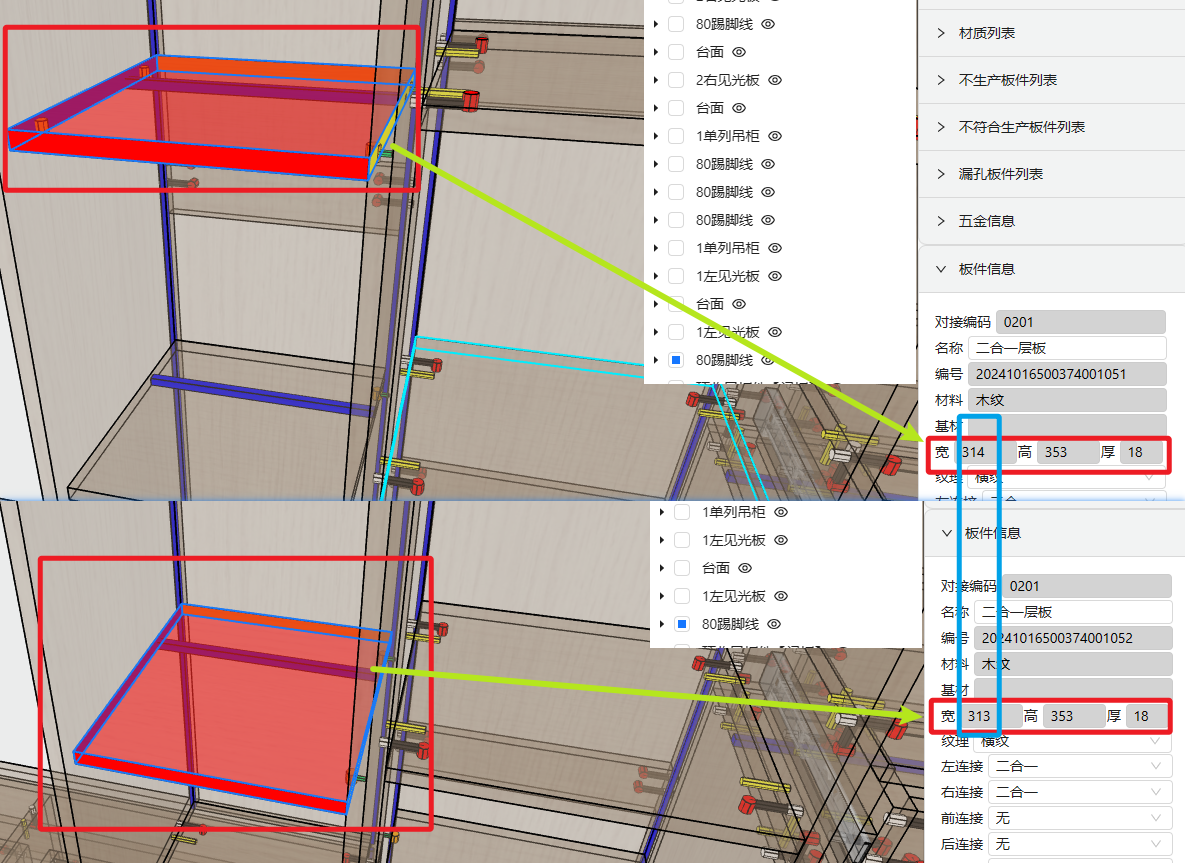Open the 后连接 dropdown
The image size is (1185, 863).
coord(1080,845)
